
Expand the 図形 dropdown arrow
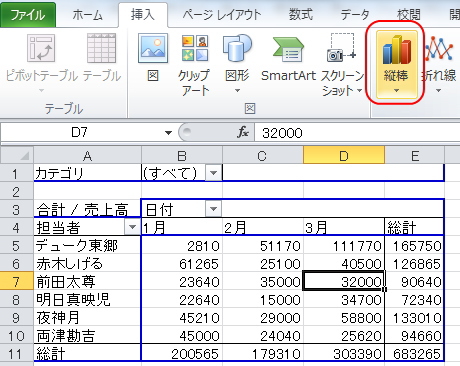pyautogui.click(x=237, y=90)
